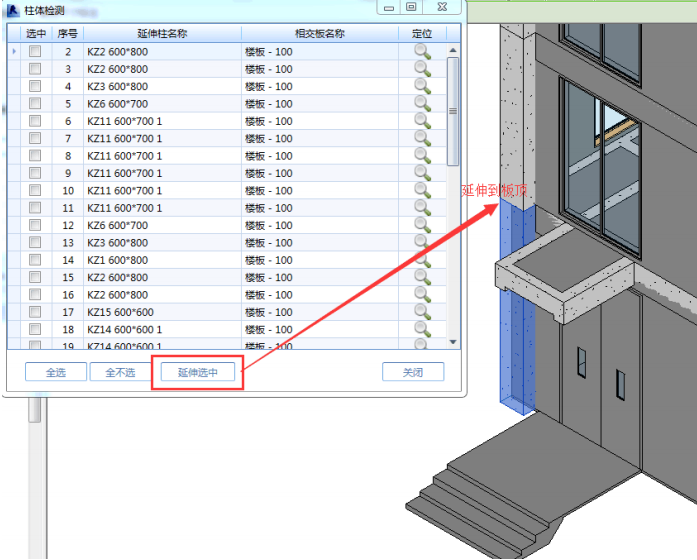This screenshot has height=560, width=697.
Task: Minimize the 柱体检测 dialog
Action: click(389, 8)
